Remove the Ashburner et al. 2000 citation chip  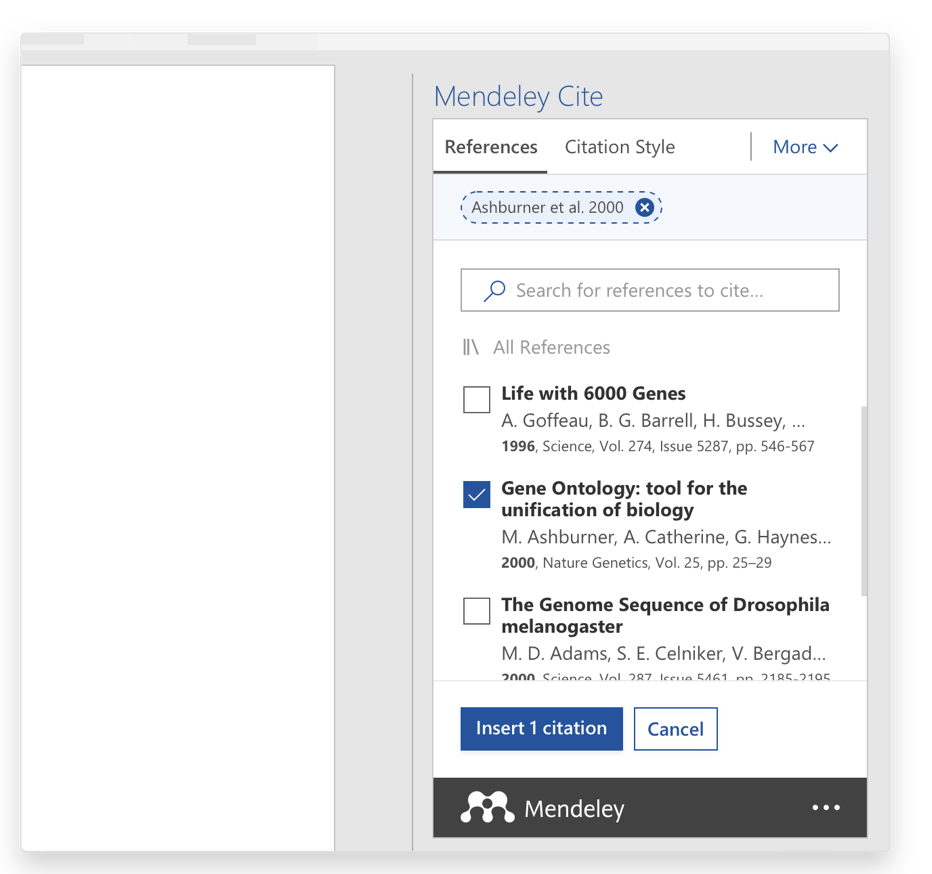pyautogui.click(x=645, y=208)
